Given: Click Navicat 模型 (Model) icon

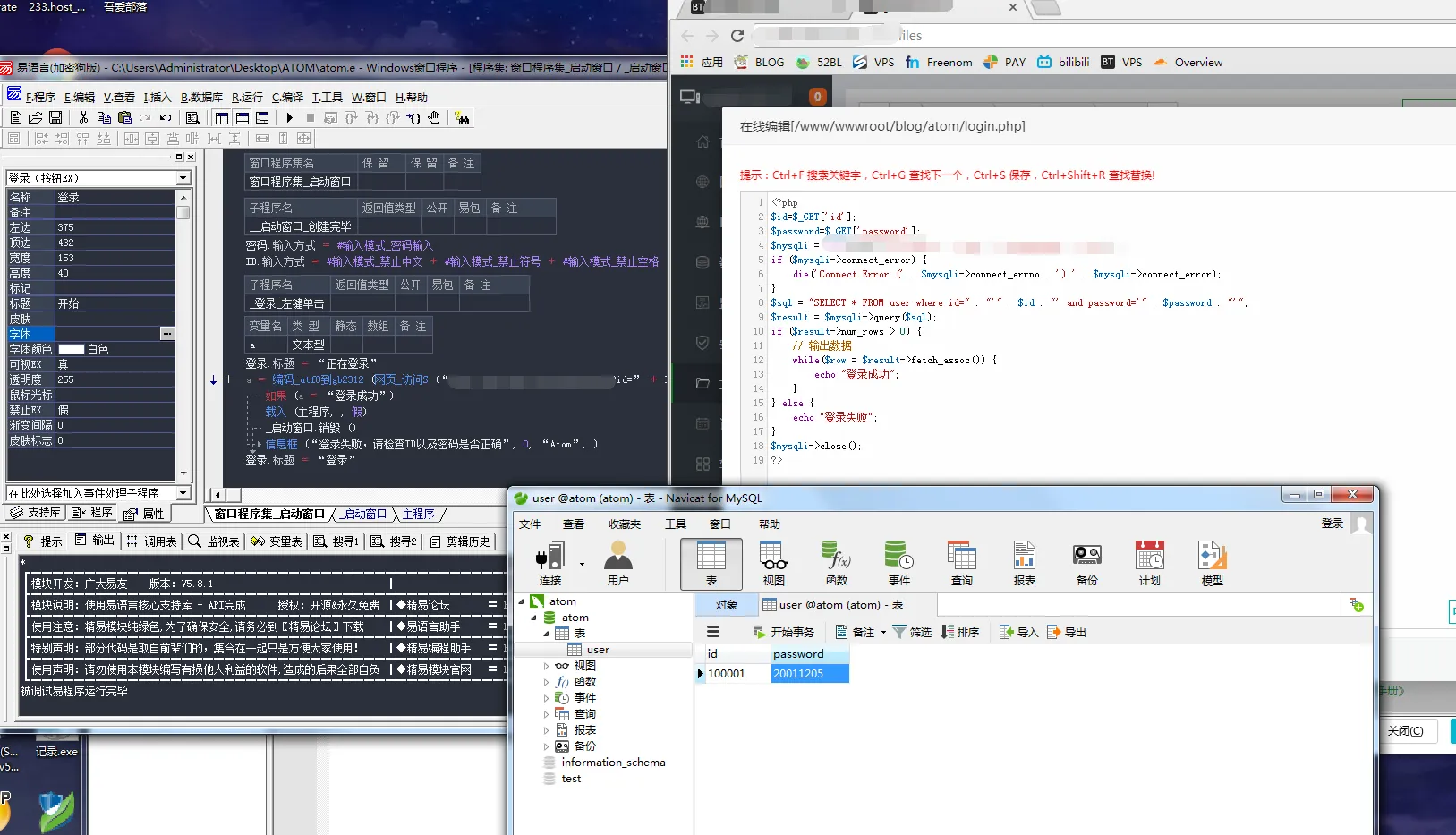Looking at the screenshot, I should pyautogui.click(x=1212, y=564).
